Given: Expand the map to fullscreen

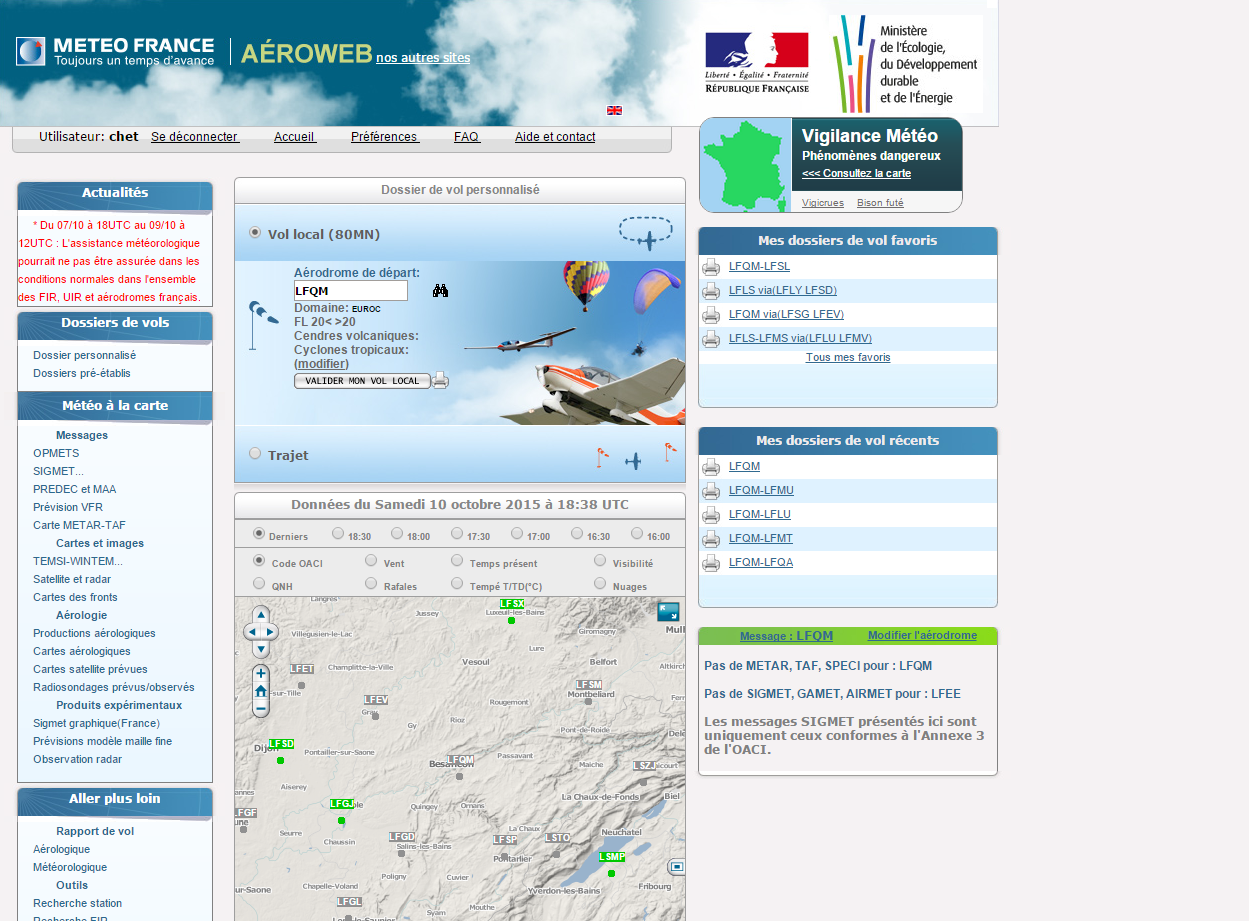Looking at the screenshot, I should pyautogui.click(x=668, y=612).
